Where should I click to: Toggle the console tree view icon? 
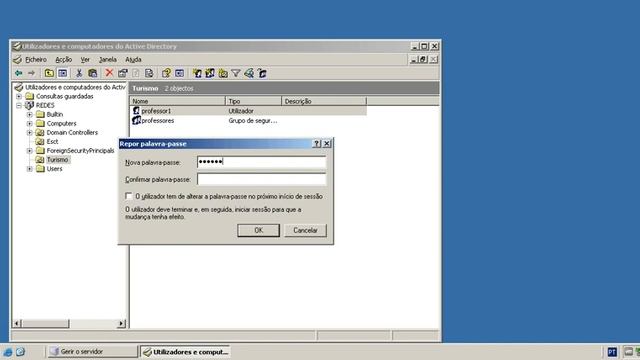click(62, 73)
